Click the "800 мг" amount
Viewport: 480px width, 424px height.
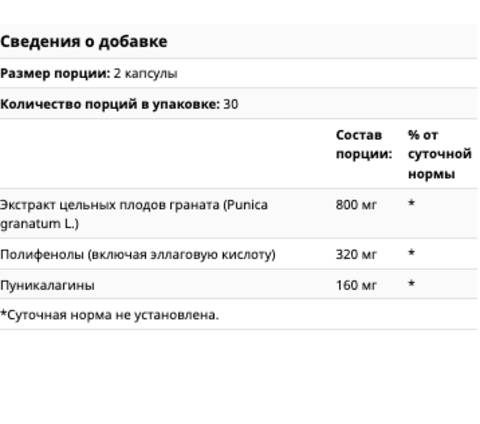356,204
